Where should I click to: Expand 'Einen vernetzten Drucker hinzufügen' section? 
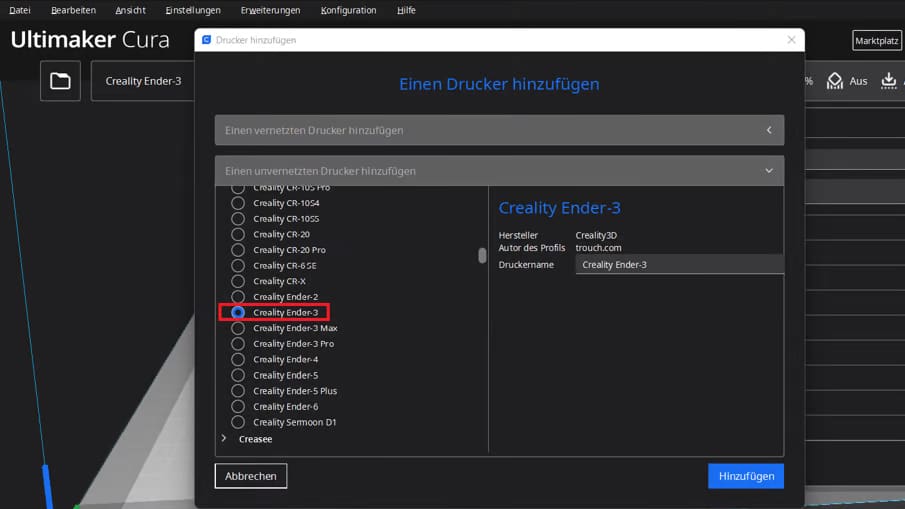coord(499,130)
